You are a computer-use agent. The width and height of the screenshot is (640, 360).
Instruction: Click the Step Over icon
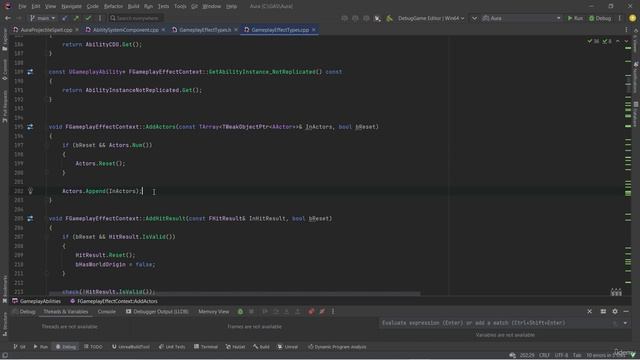click(x=276, y=311)
